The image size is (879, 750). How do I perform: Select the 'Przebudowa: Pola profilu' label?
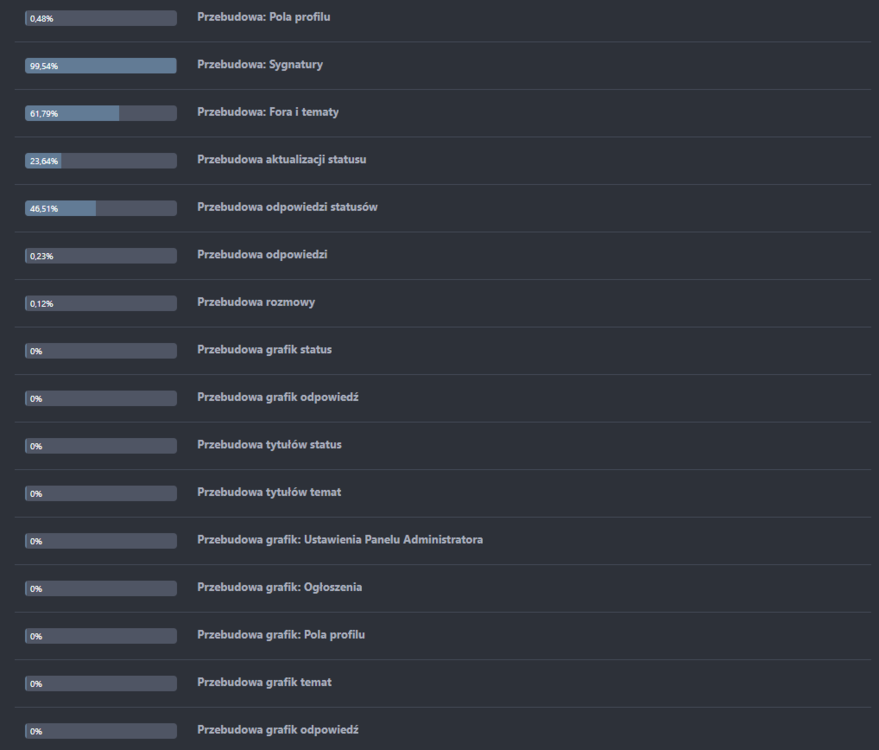[263, 17]
